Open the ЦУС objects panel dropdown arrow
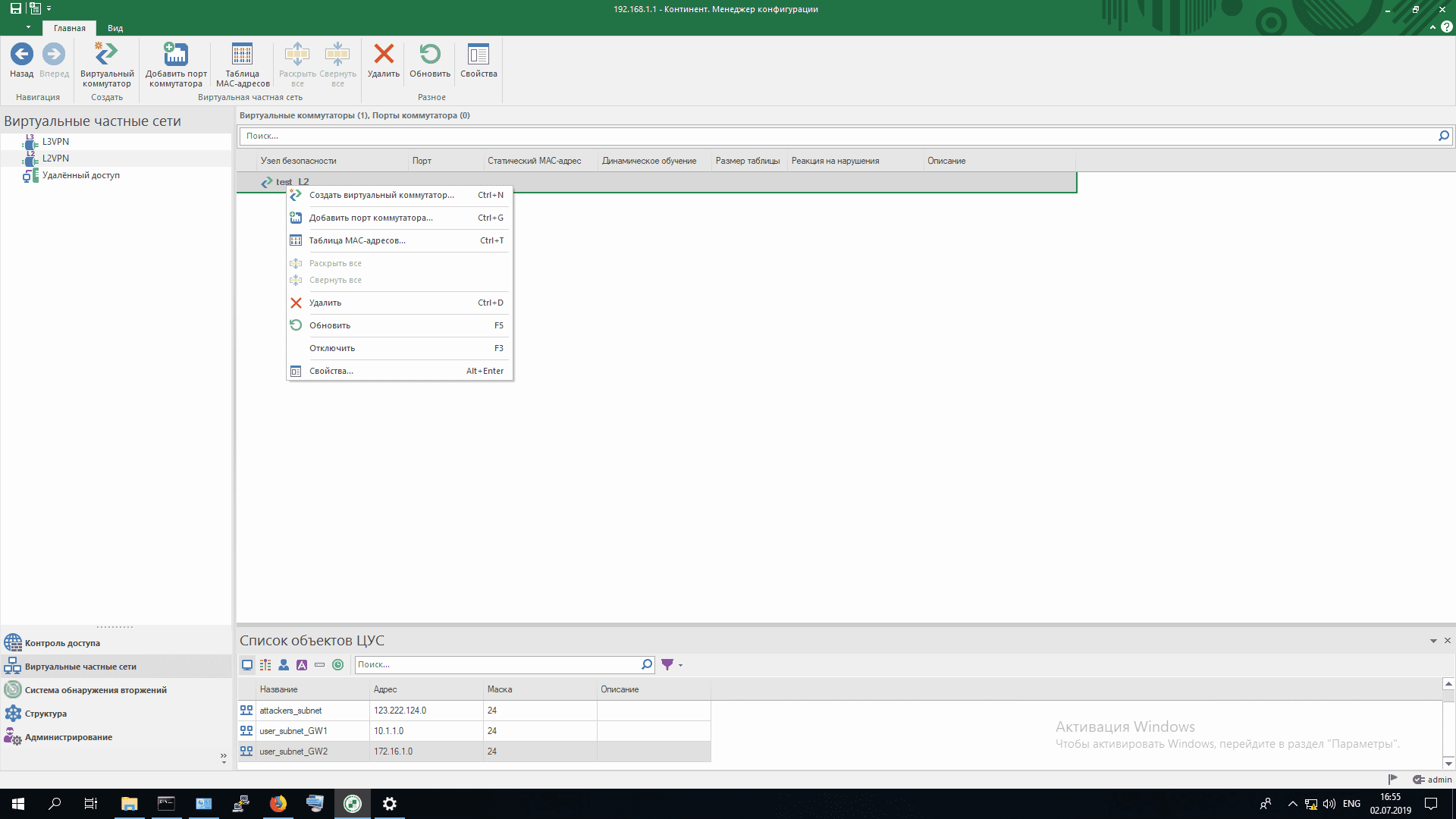 pos(1433,642)
